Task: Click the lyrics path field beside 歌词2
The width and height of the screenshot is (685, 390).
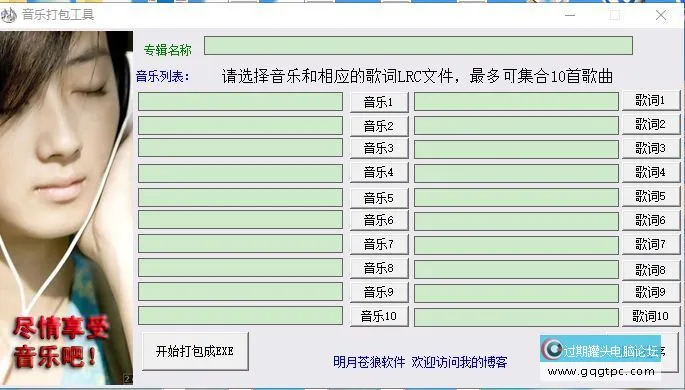Action: point(516,126)
